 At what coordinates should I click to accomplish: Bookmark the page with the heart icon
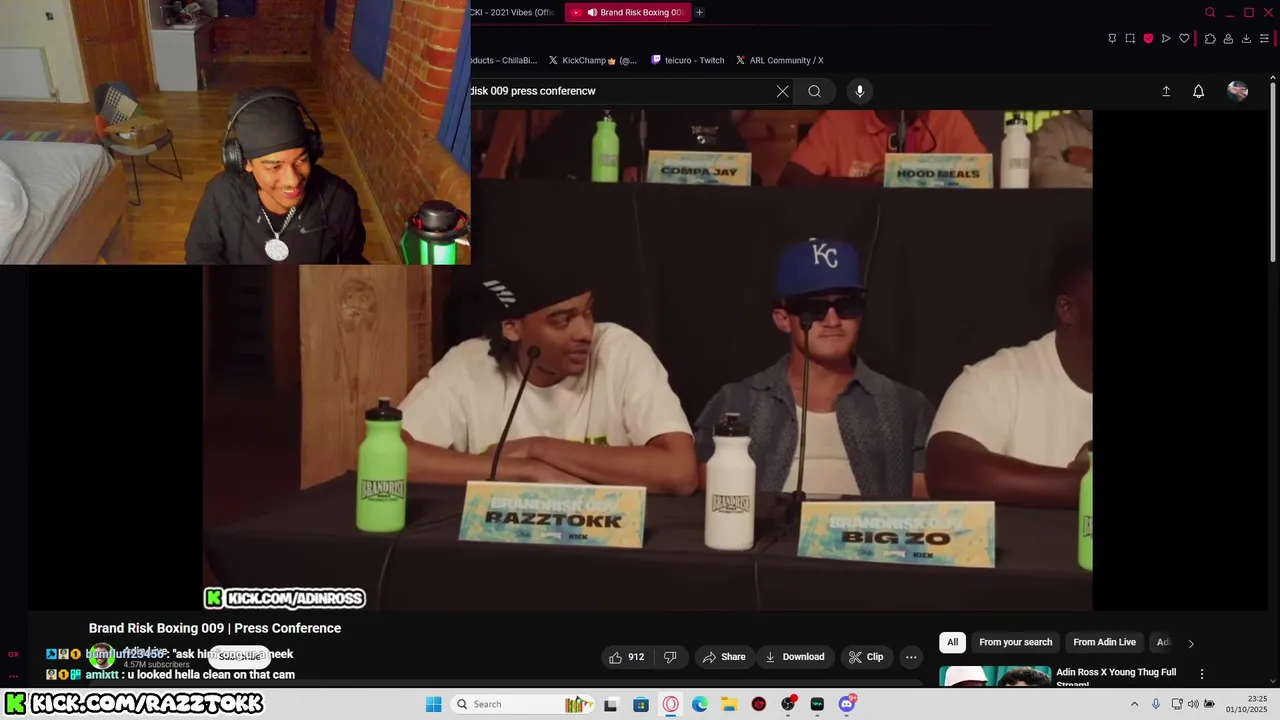1184,38
